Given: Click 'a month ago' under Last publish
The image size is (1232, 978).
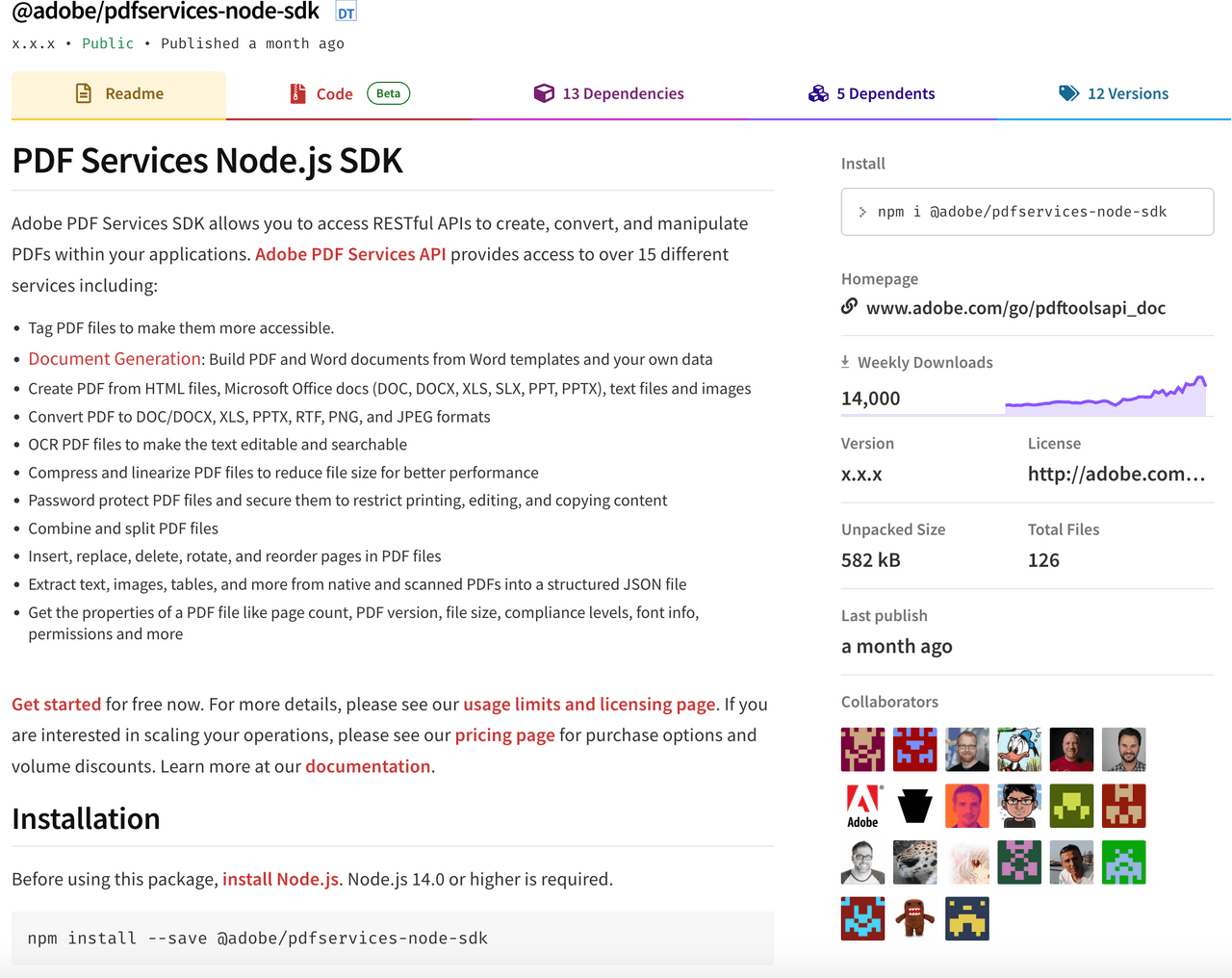Looking at the screenshot, I should [x=897, y=646].
